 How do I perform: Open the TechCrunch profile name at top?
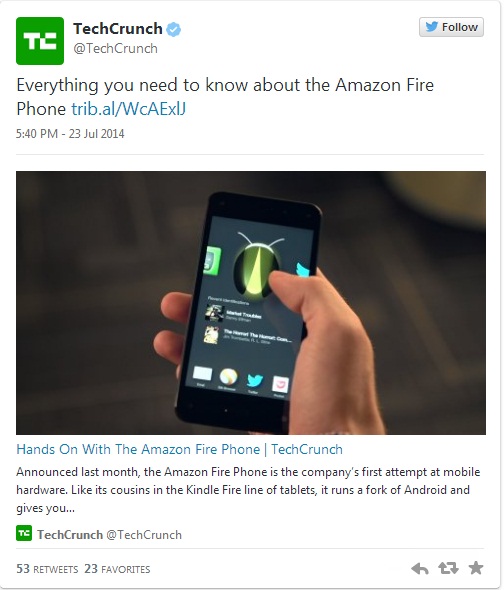click(x=117, y=29)
